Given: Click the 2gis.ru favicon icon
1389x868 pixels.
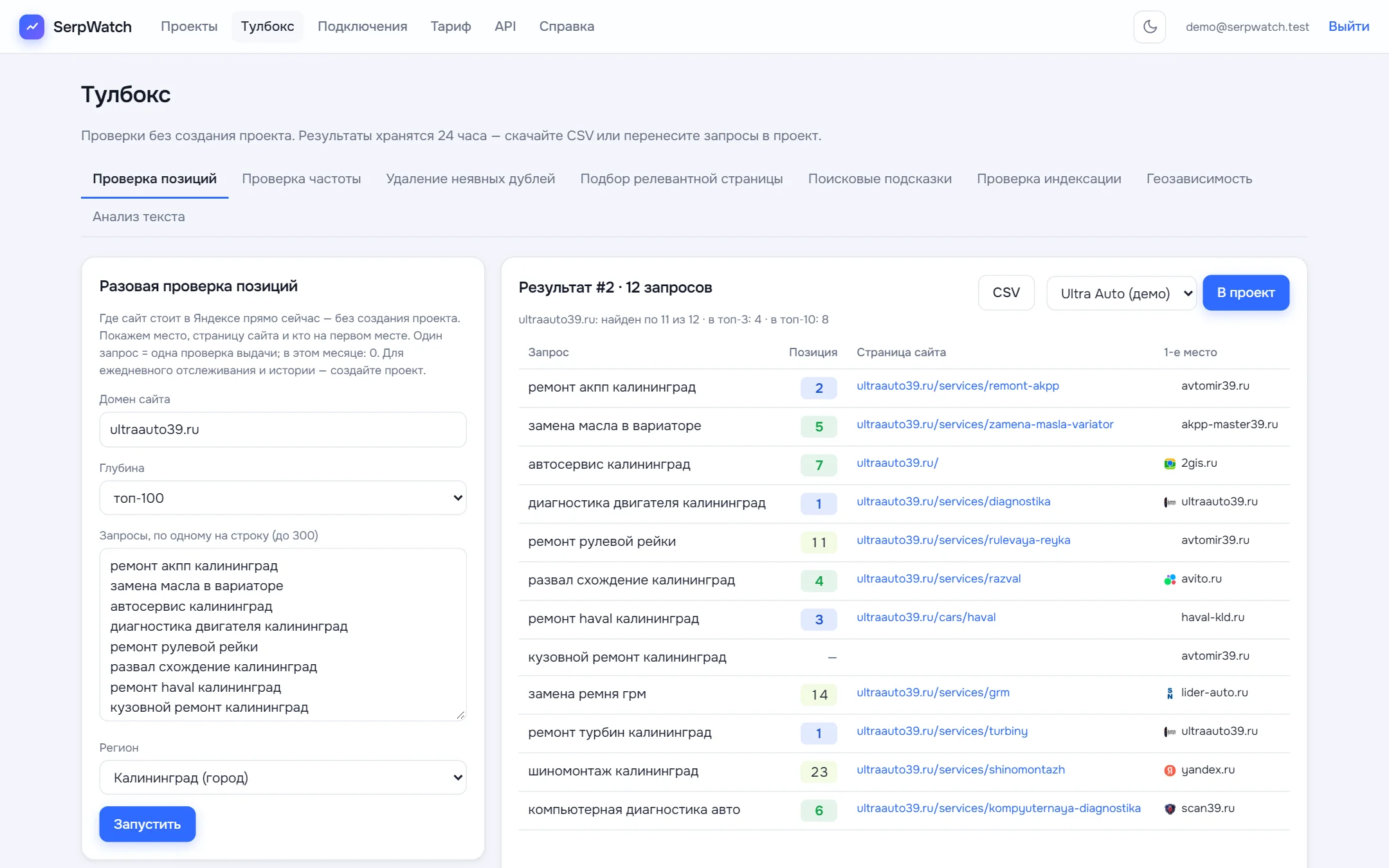Looking at the screenshot, I should [1170, 464].
